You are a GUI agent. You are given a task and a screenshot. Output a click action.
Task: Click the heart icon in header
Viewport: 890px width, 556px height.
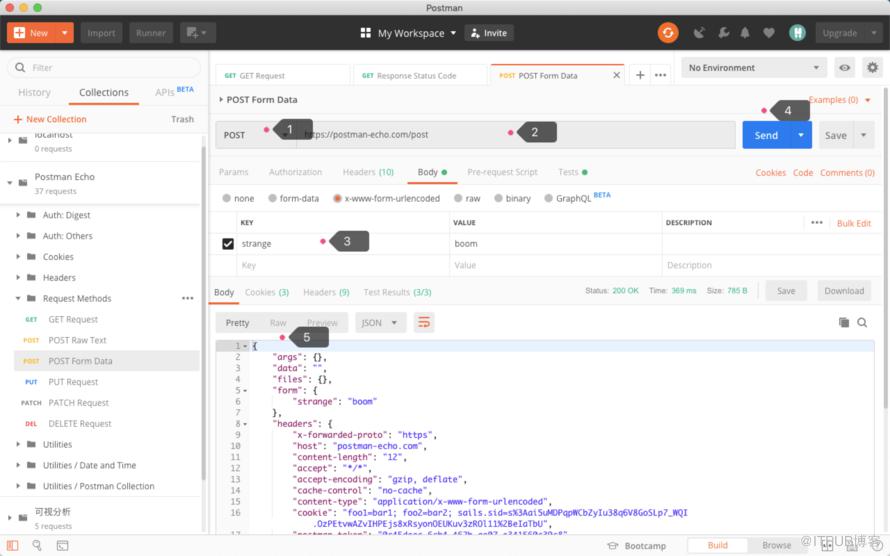[769, 33]
